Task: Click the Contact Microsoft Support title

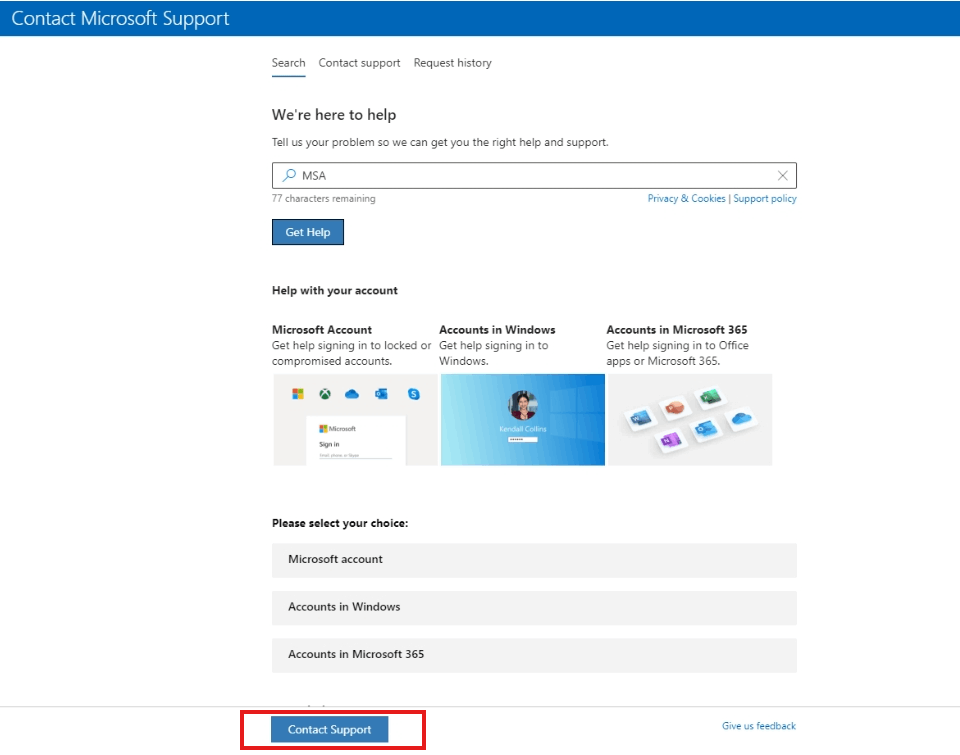Action: click(x=120, y=18)
